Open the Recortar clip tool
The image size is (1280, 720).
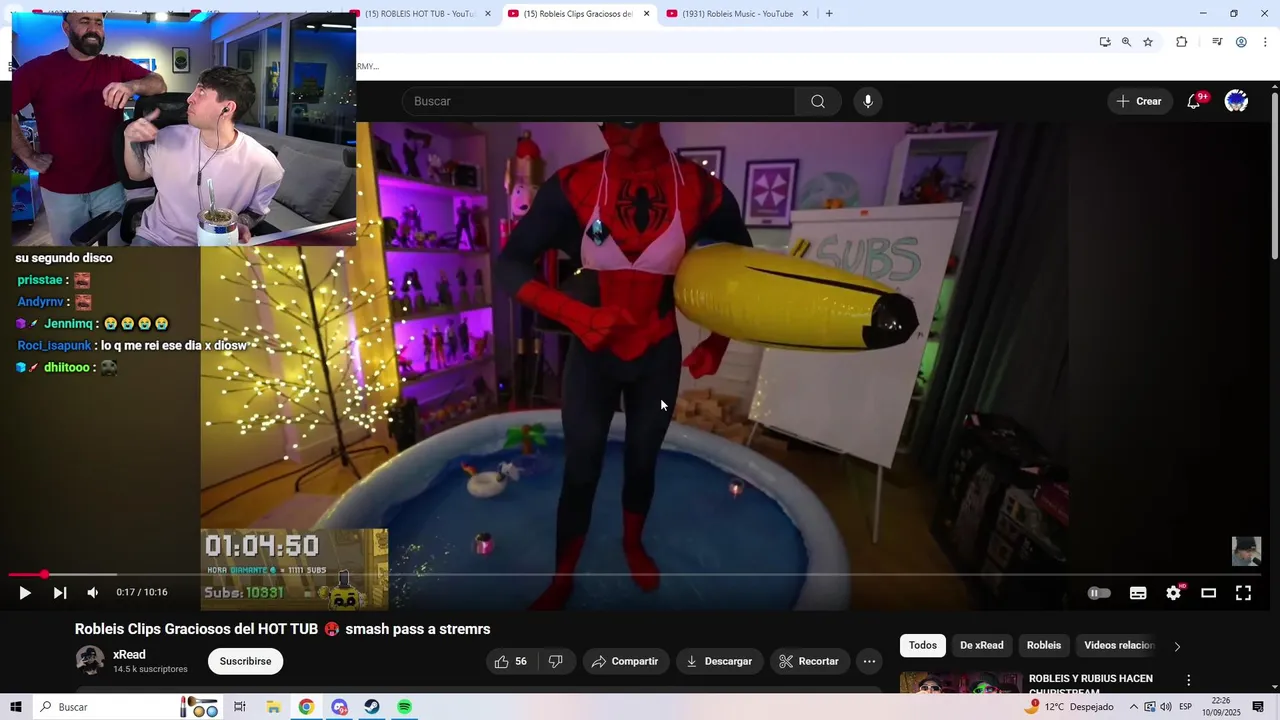tap(809, 661)
